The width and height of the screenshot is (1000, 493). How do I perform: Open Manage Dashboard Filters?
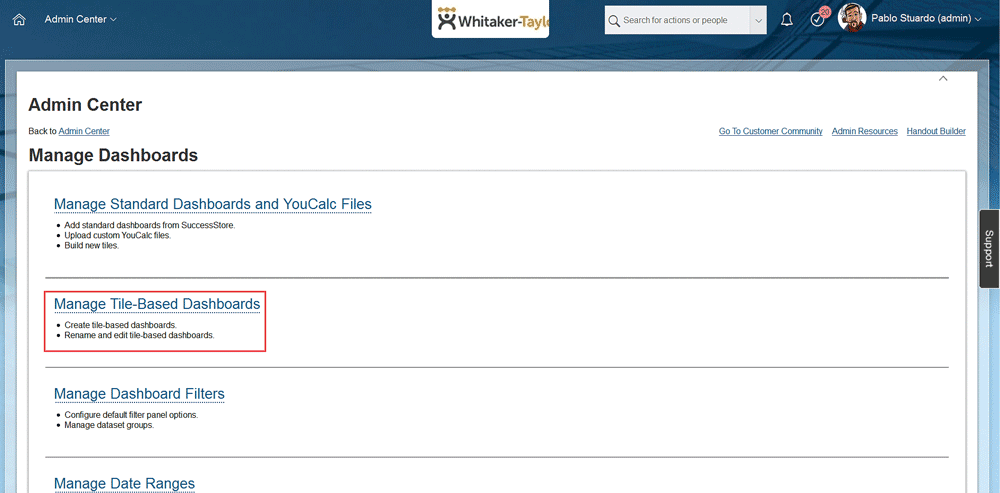139,394
